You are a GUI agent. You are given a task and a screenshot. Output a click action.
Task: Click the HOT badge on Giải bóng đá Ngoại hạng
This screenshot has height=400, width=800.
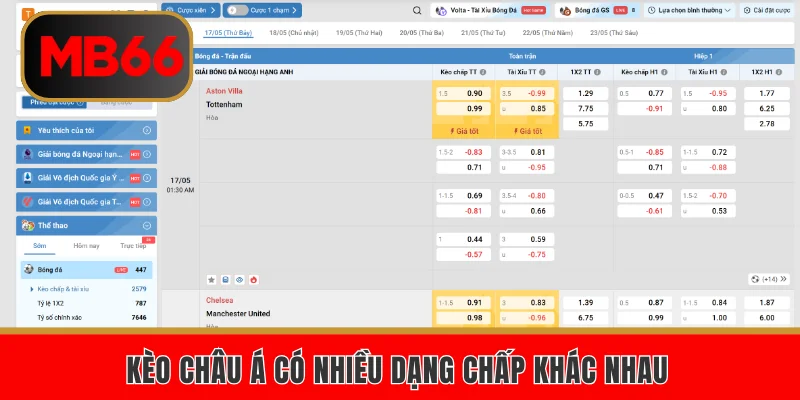pyautogui.click(x=135, y=154)
